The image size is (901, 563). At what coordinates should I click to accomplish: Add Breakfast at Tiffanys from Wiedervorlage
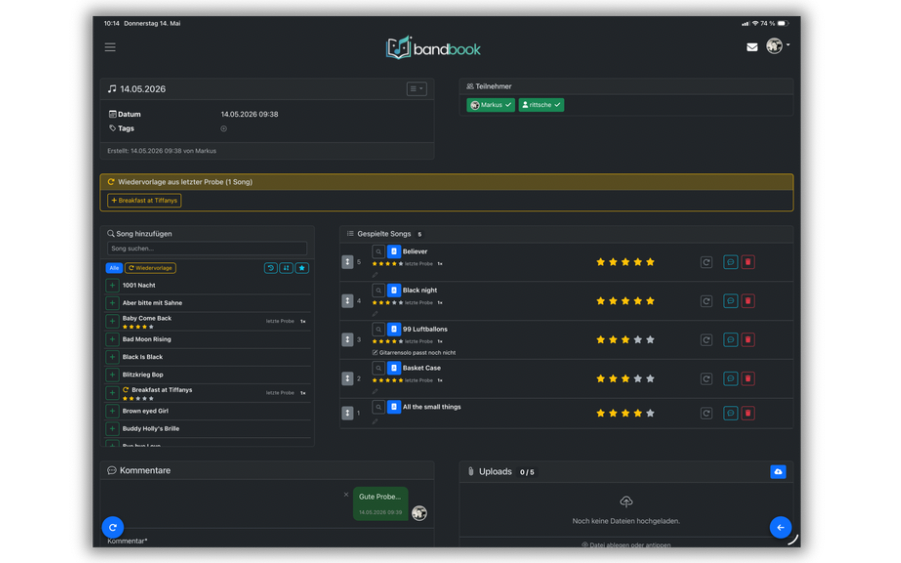[144, 200]
